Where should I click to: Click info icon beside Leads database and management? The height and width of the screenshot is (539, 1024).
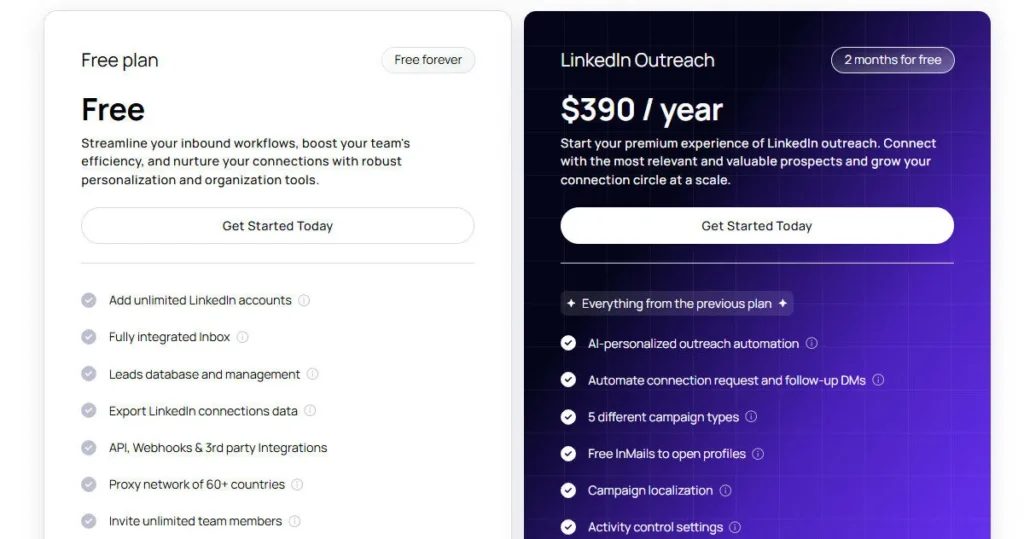tap(312, 374)
